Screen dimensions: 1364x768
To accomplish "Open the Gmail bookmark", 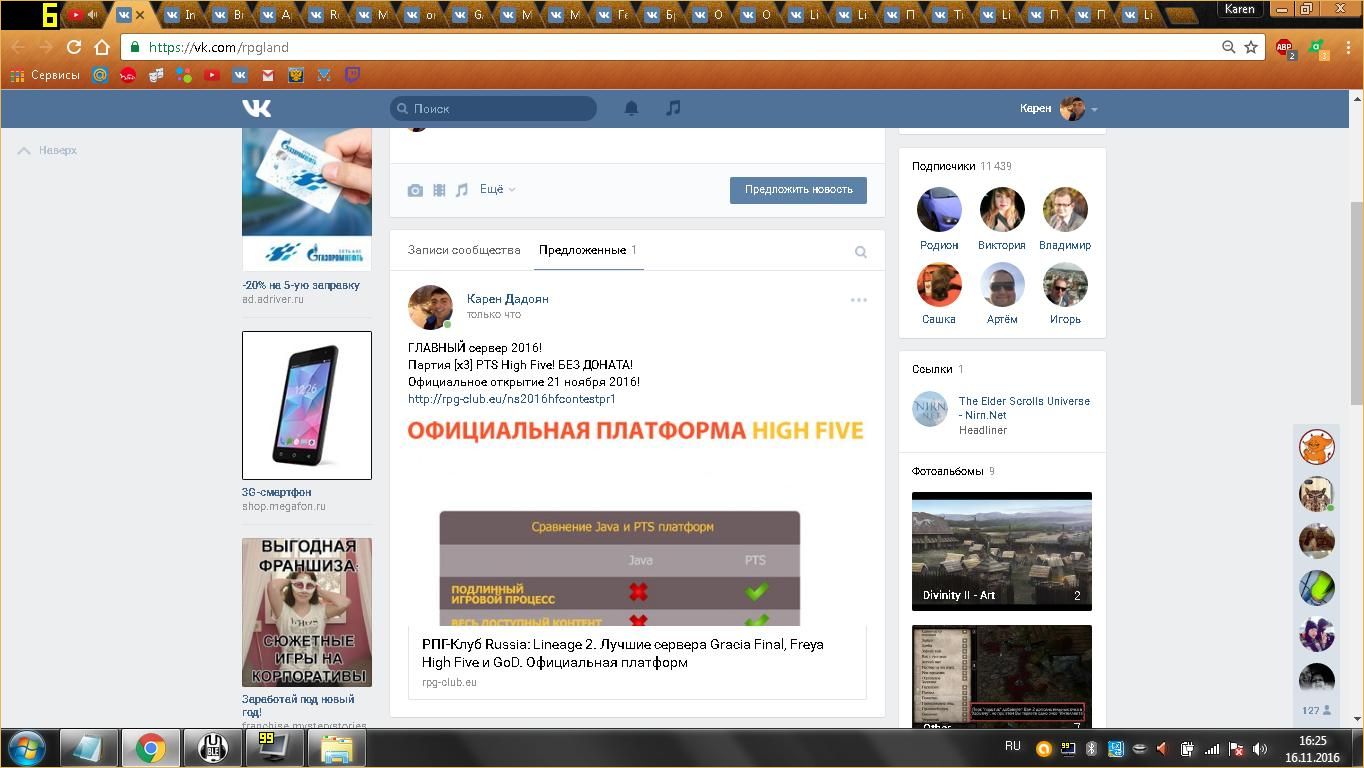I will (x=268, y=75).
